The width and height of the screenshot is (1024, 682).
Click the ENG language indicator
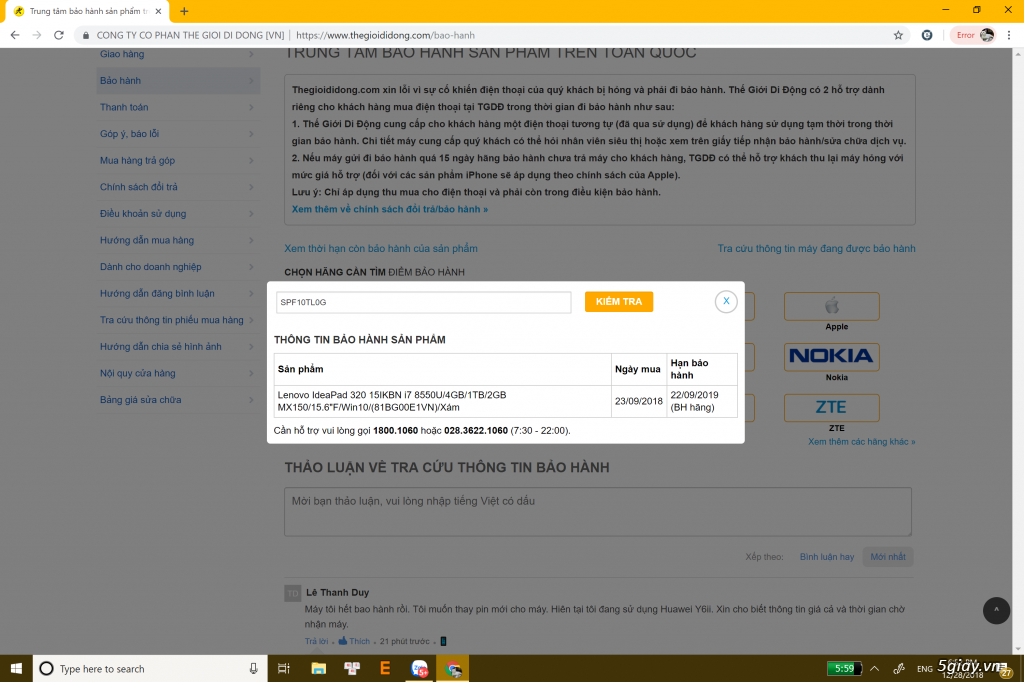coord(925,669)
